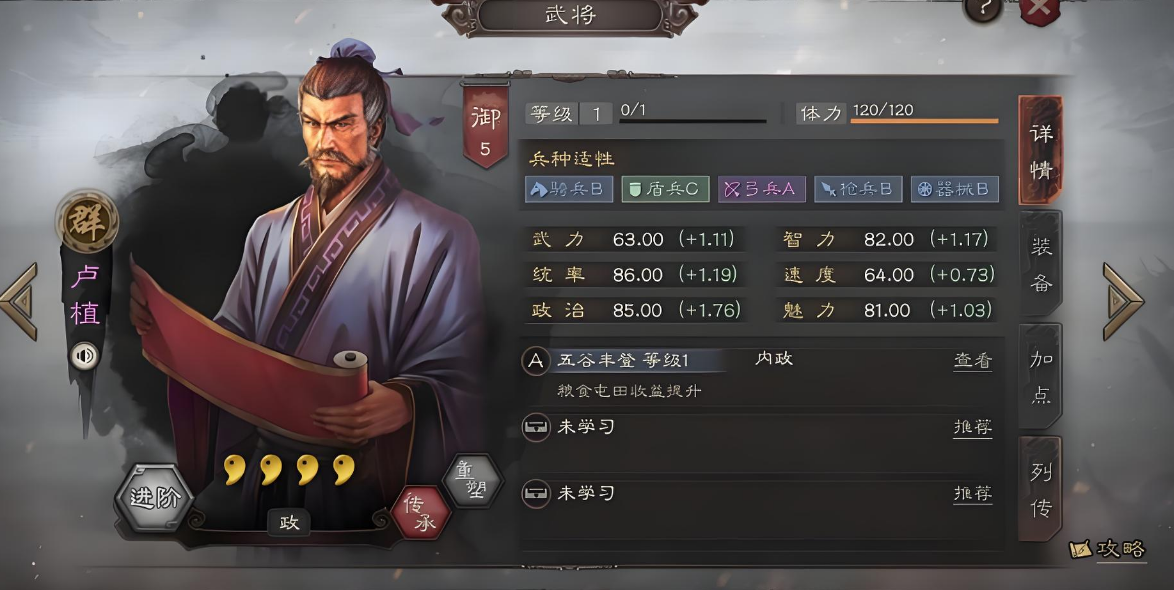Select the 弓兵A troop aptitude badge
The height and width of the screenshot is (590, 1174).
click(761, 189)
